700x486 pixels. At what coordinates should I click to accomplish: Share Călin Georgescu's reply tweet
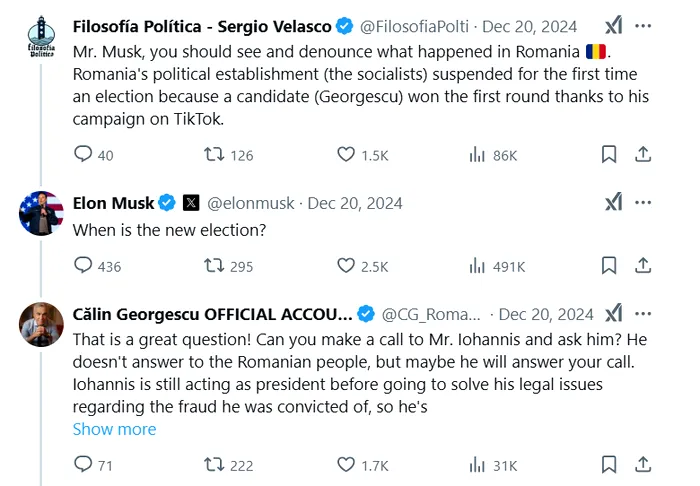[644, 464]
